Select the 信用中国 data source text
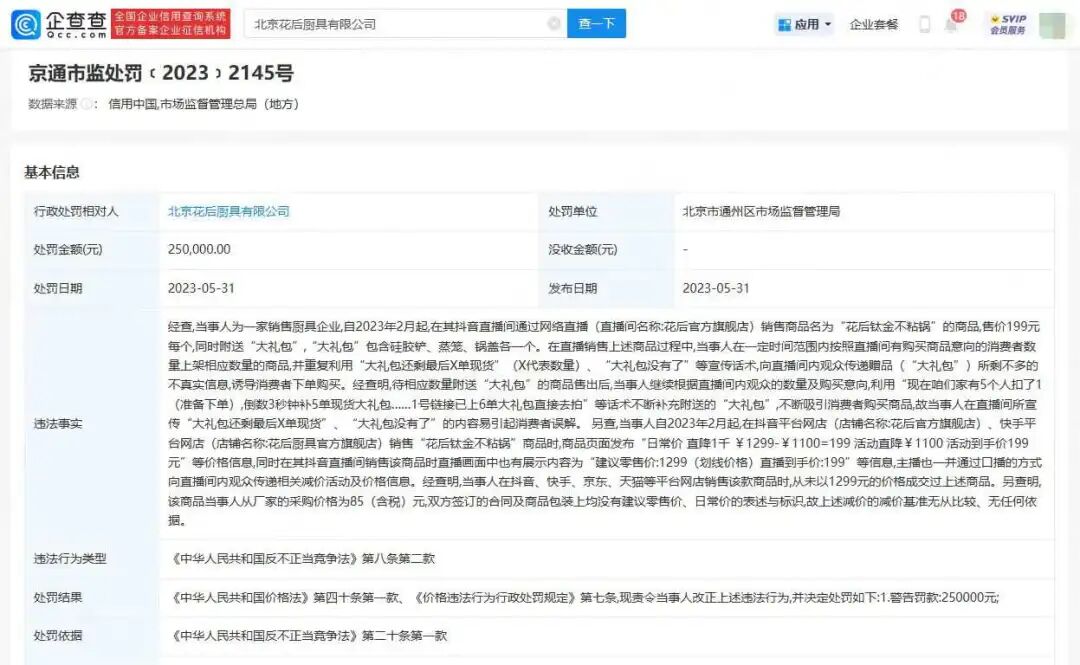Image resolution: width=1080 pixels, height=665 pixels. [x=135, y=103]
